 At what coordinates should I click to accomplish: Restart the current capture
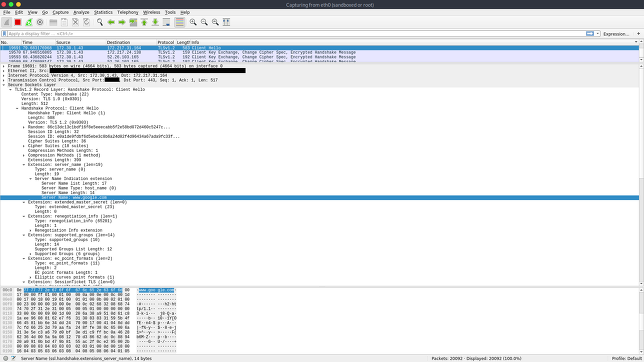point(29,22)
